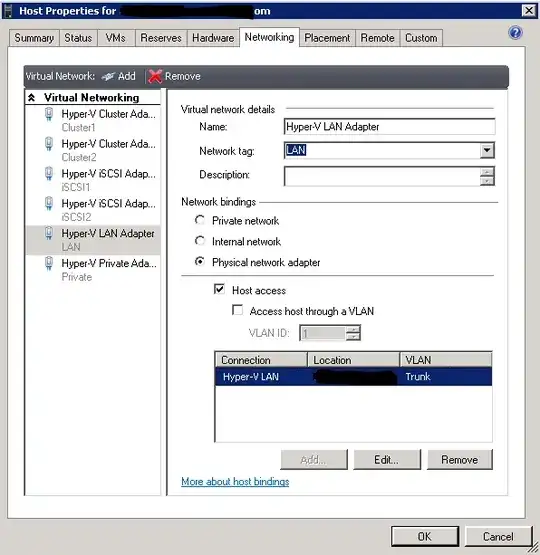Switch to the Status tab
Screen dimensions: 540x555
[78, 38]
